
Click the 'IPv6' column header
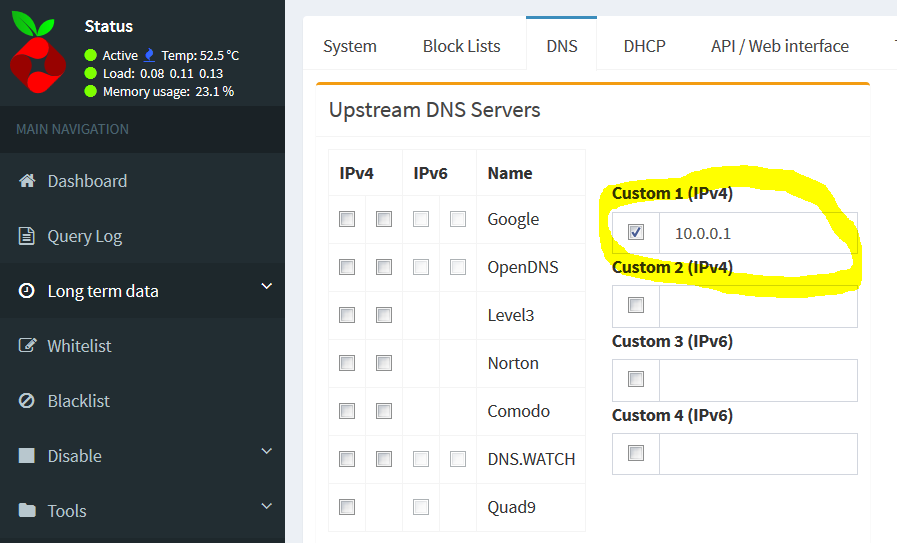(x=430, y=173)
